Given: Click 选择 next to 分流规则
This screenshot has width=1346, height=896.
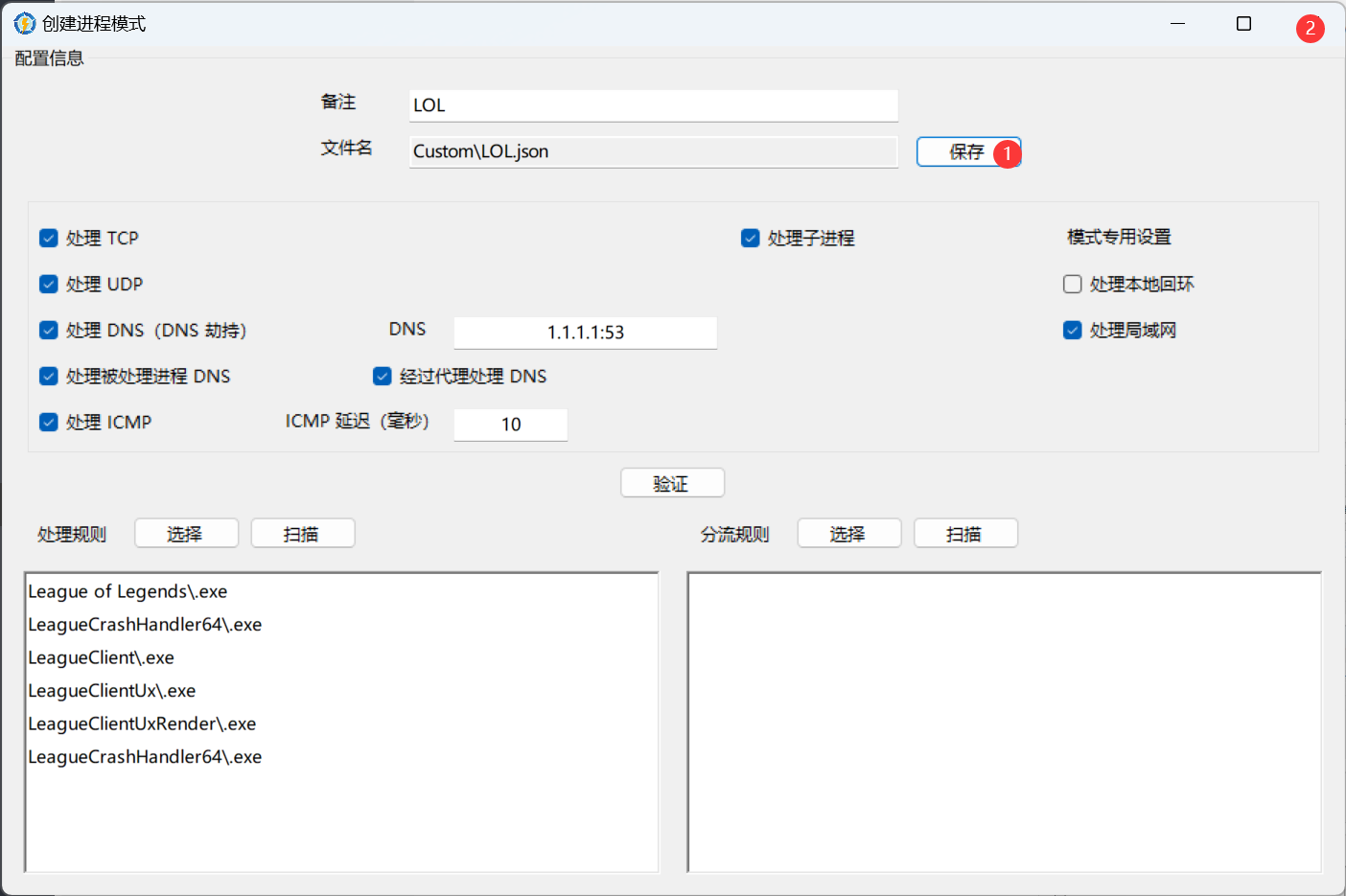Looking at the screenshot, I should [848, 534].
